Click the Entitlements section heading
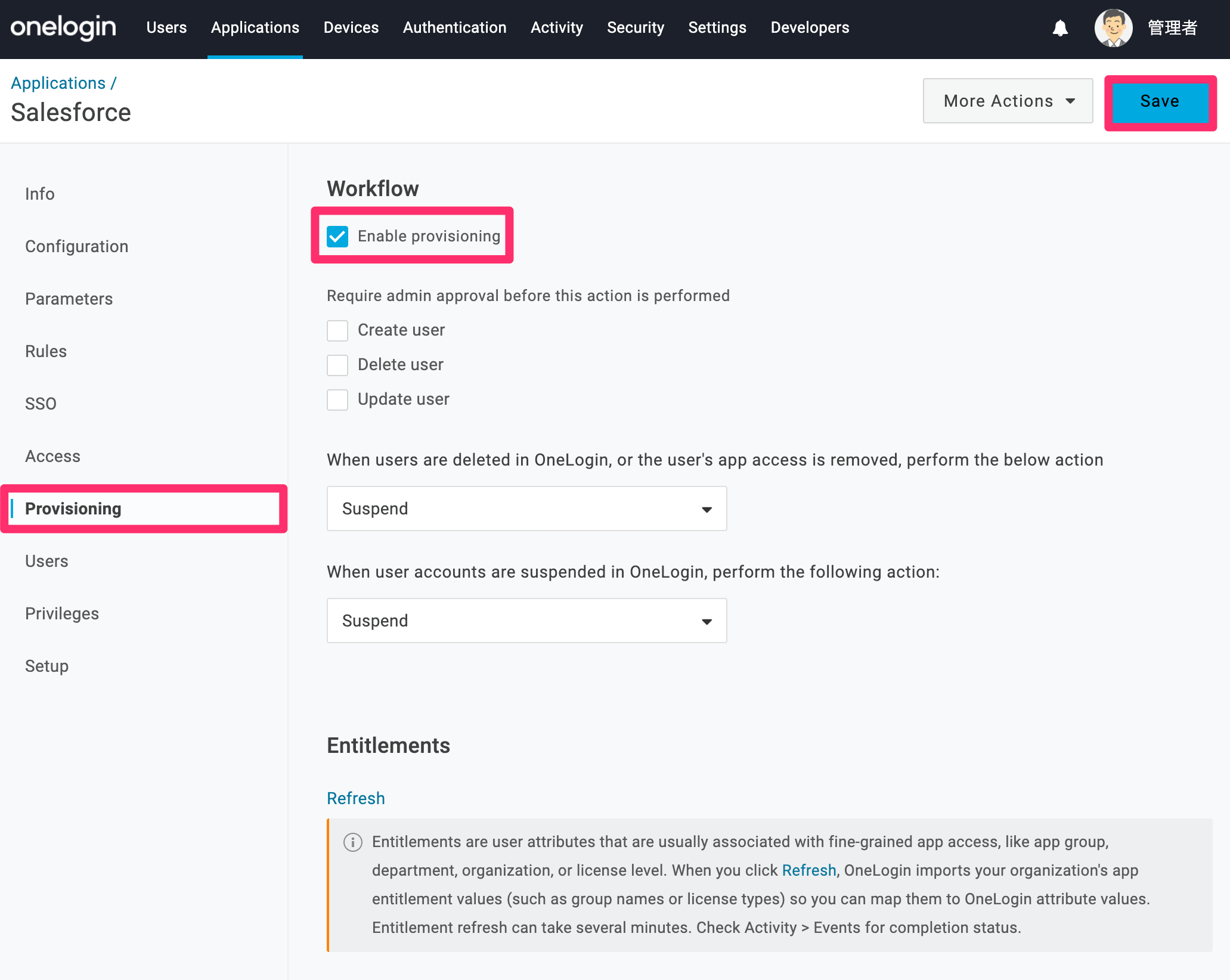 [x=388, y=745]
